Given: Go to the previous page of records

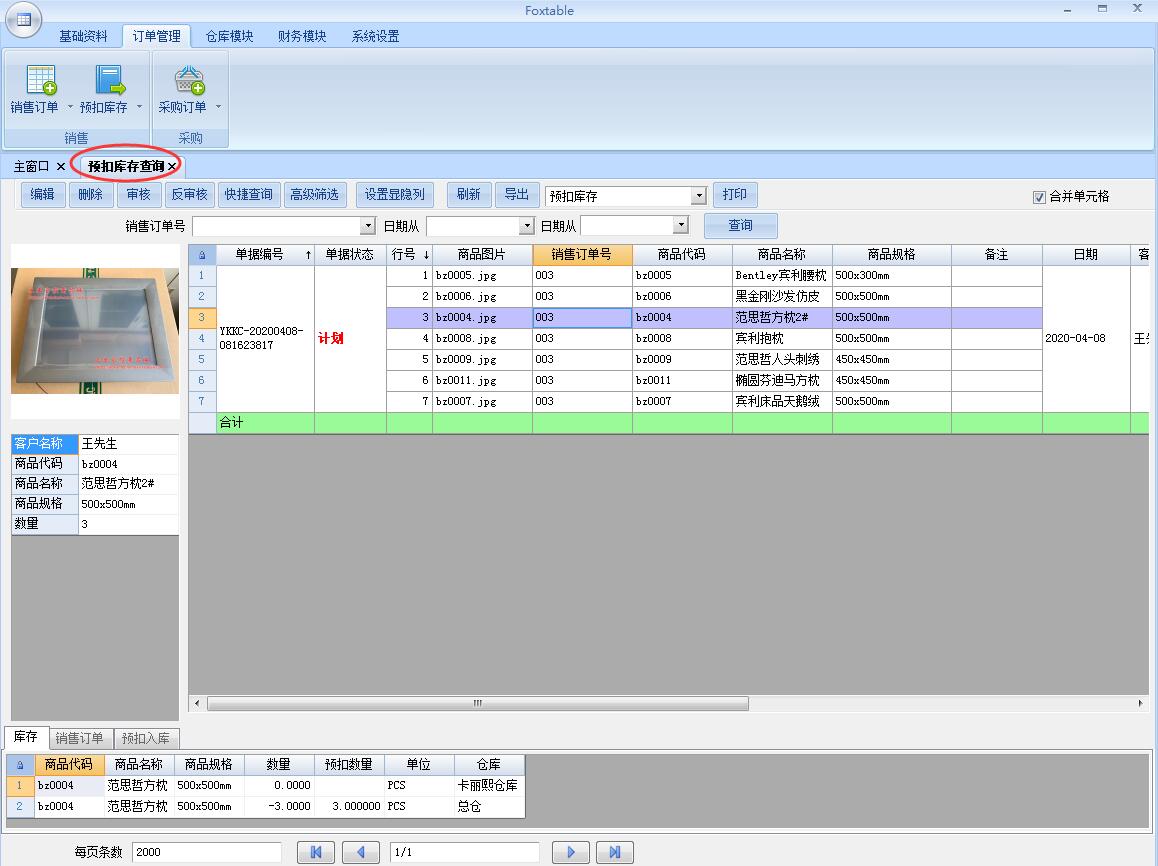Looking at the screenshot, I should point(360,852).
